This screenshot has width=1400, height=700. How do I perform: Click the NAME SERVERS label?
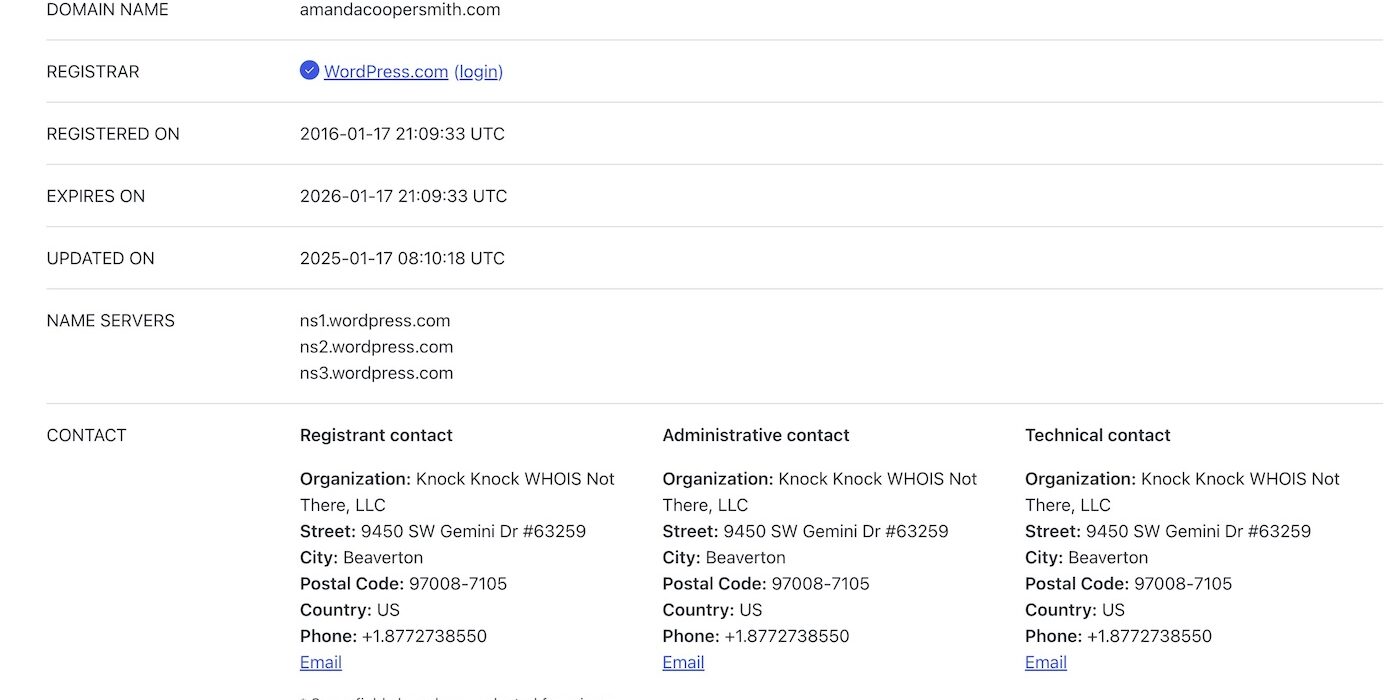(x=111, y=320)
